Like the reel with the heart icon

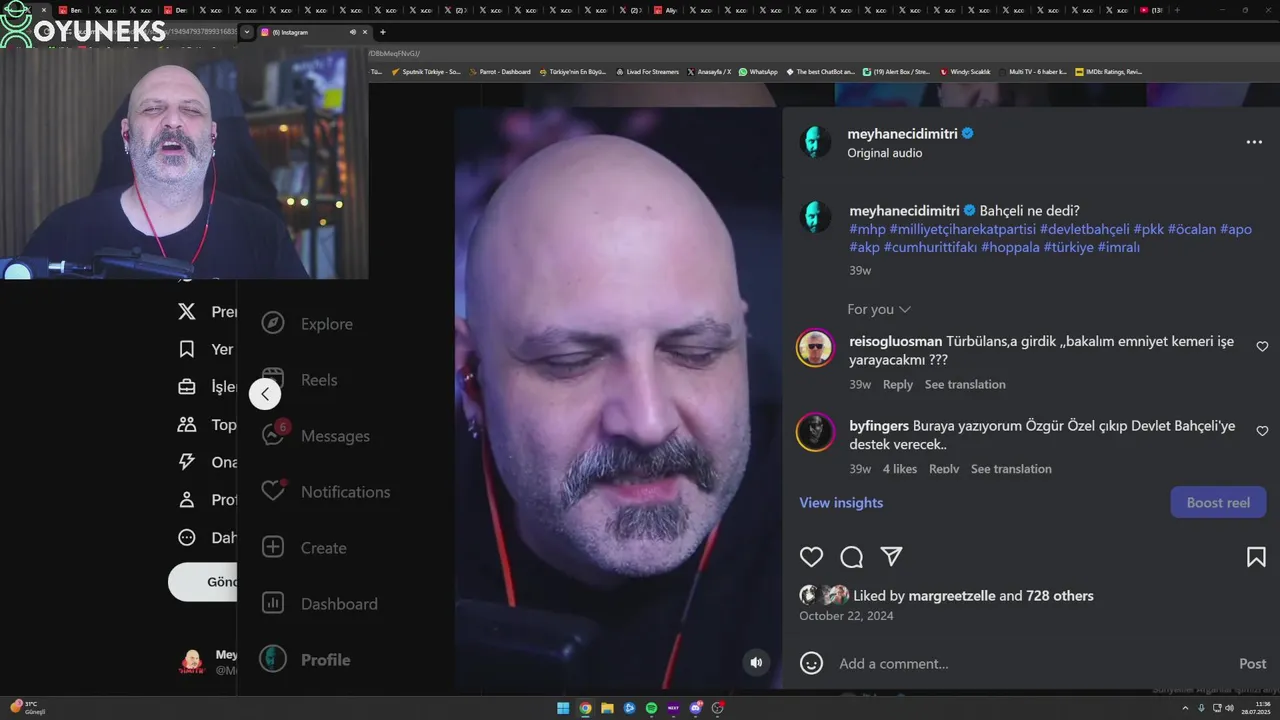[x=811, y=557]
